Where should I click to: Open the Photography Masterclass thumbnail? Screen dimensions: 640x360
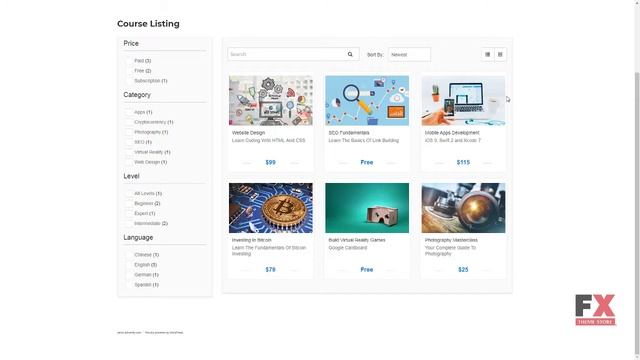(463, 208)
